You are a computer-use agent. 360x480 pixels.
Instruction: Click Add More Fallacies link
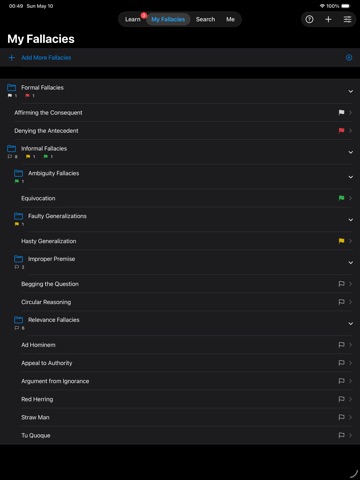(46, 58)
